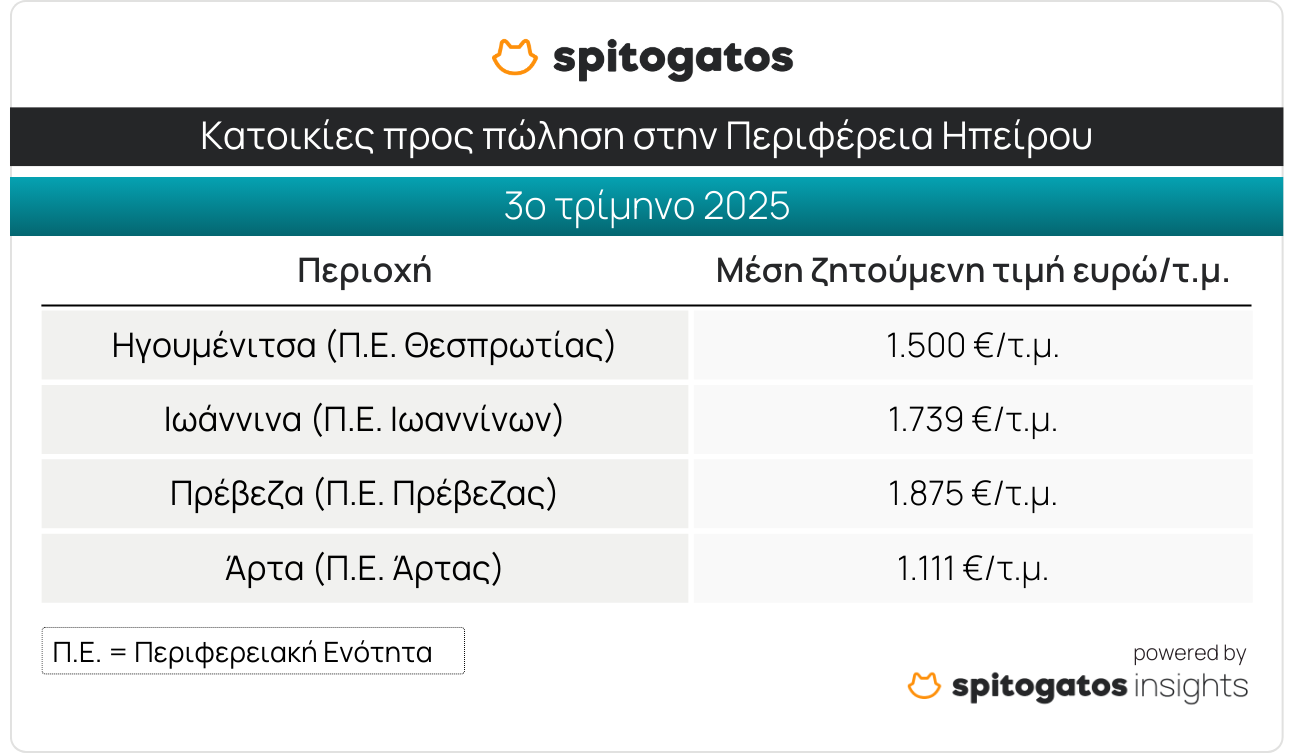Select the Άρτα (Π.Ε. Άρτας) cell

coord(364,569)
